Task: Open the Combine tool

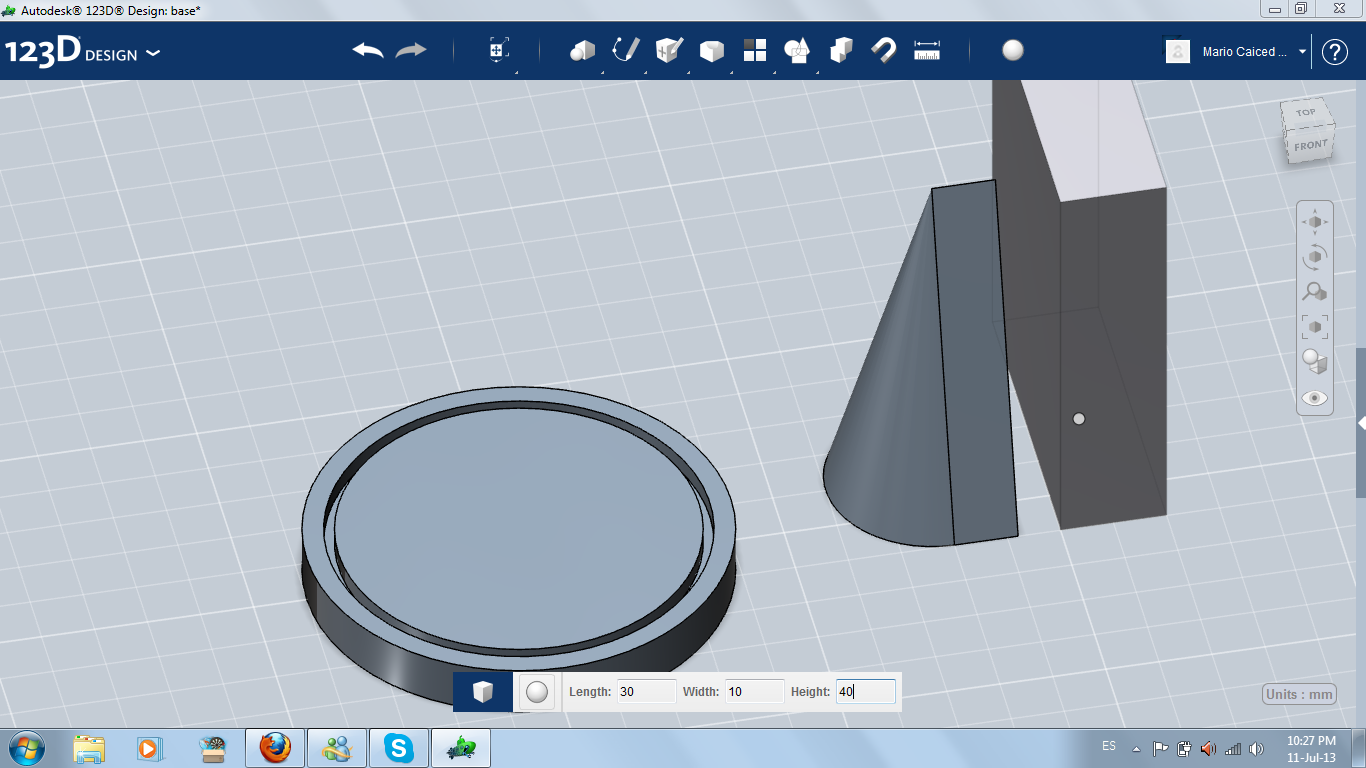Action: [841, 50]
